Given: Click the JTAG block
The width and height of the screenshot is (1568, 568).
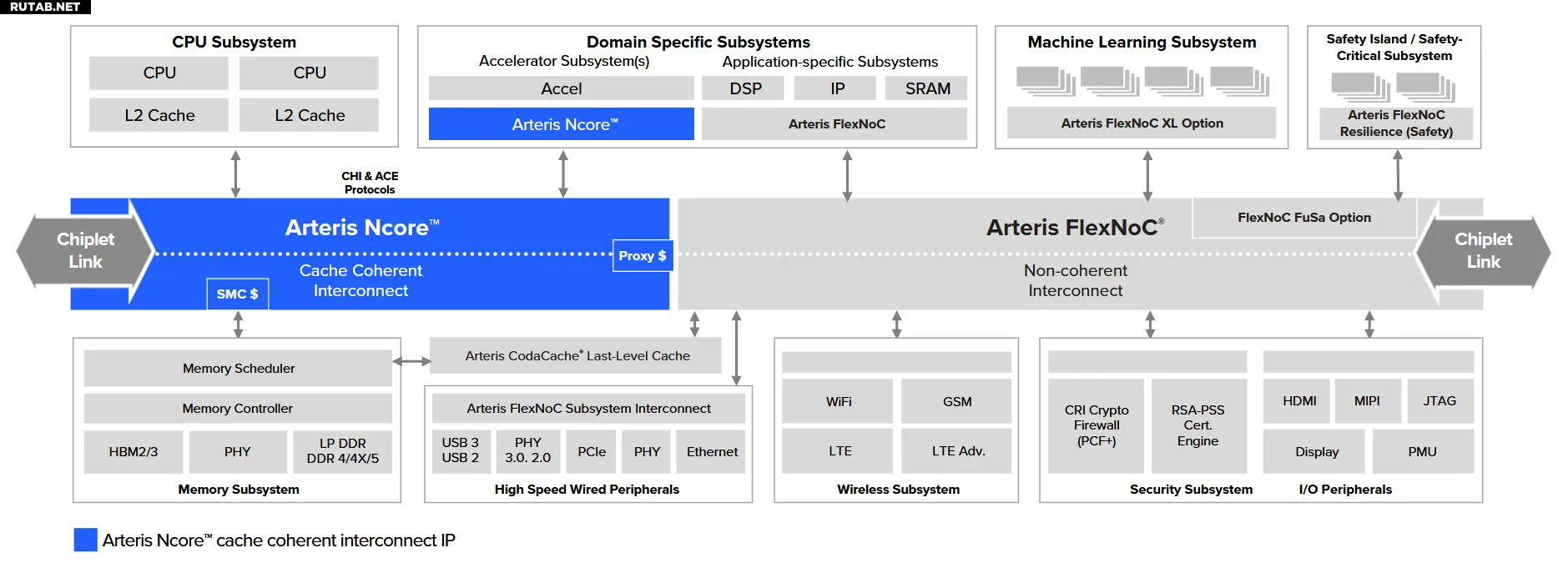Looking at the screenshot, I should [x=1439, y=401].
